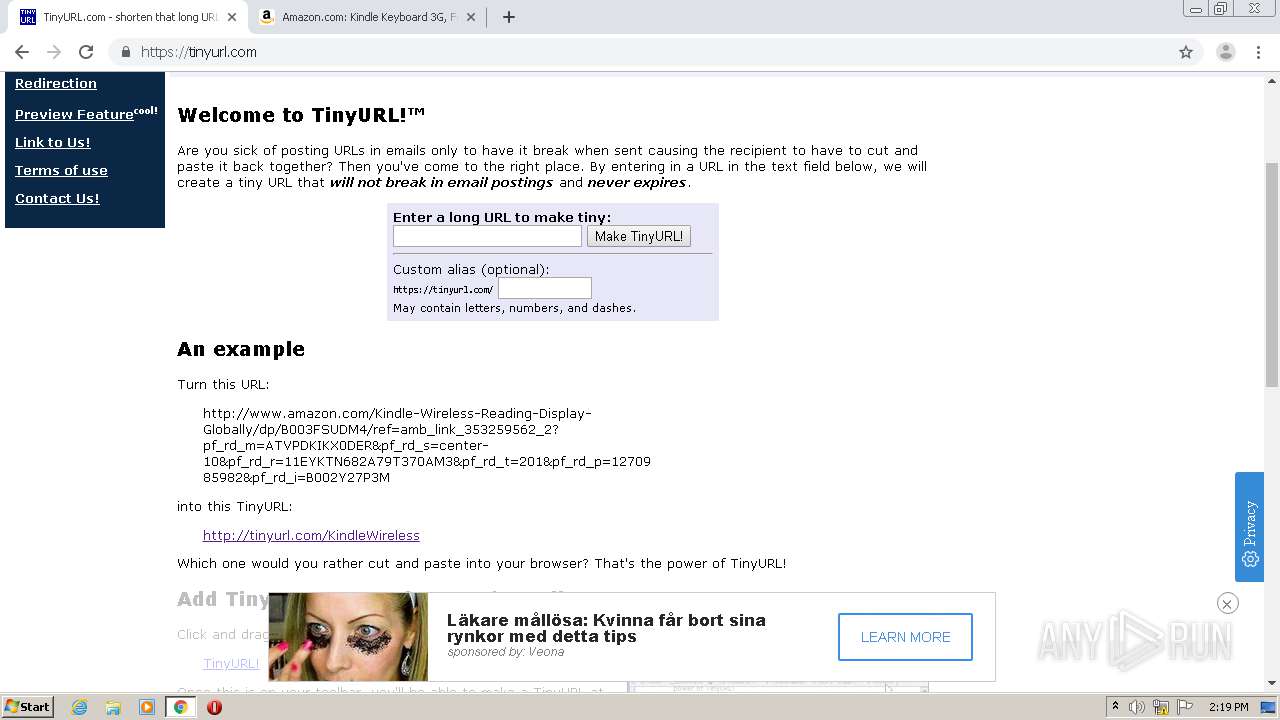Image resolution: width=1280 pixels, height=720 pixels.
Task: Click the Läkare mållösa ad headline
Action: click(x=606, y=628)
